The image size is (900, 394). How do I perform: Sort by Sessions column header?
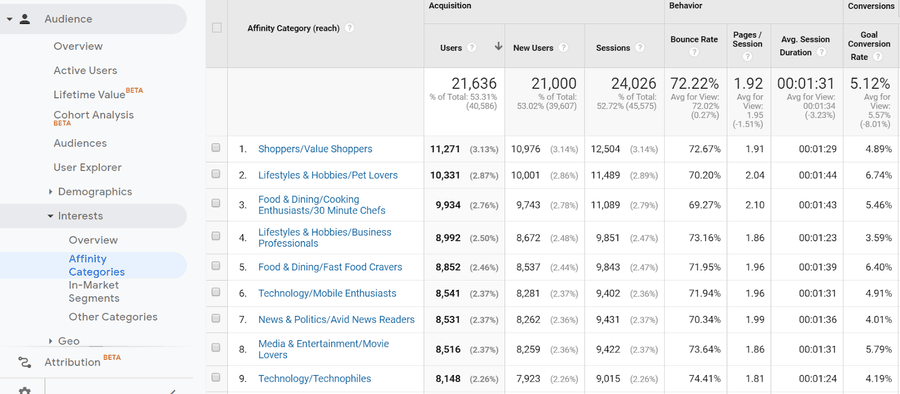pos(612,48)
